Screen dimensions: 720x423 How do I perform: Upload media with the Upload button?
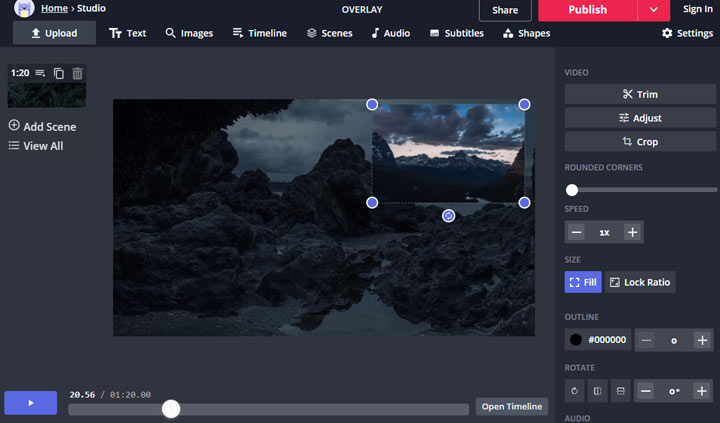(54, 33)
